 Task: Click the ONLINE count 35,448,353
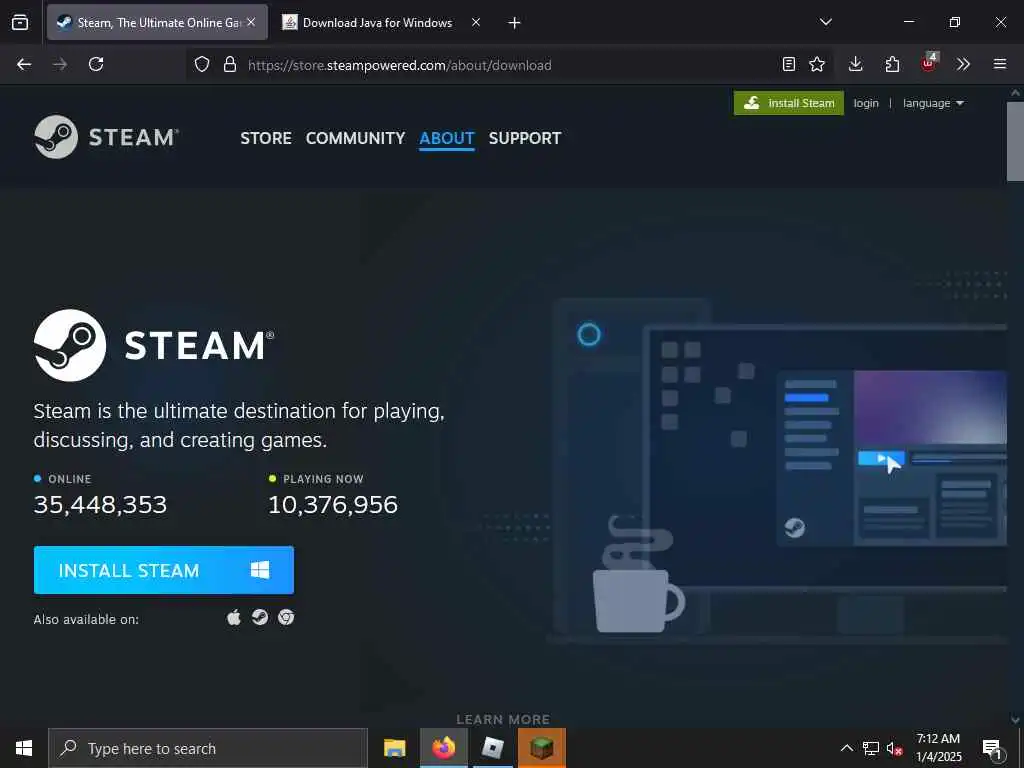coord(101,505)
